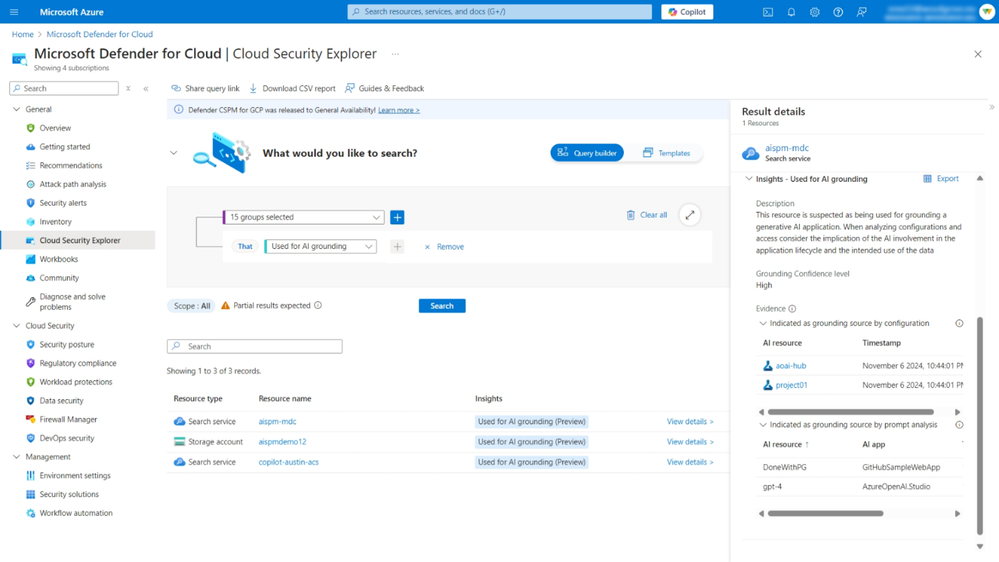Viewport: 999px width, 562px height.
Task: Focus the results search field
Action: point(254,347)
